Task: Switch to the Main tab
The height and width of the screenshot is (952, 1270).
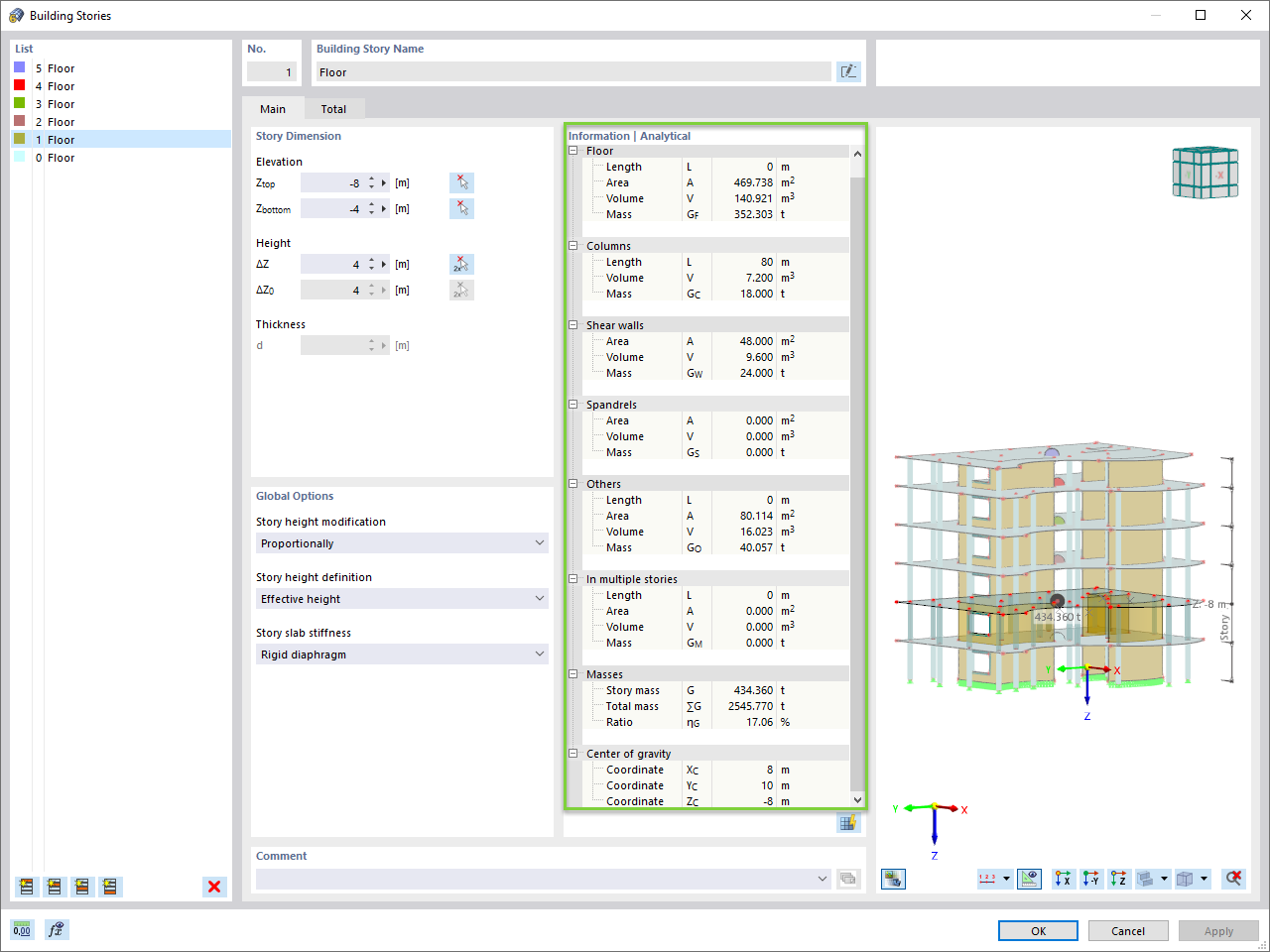Action: tap(273, 108)
